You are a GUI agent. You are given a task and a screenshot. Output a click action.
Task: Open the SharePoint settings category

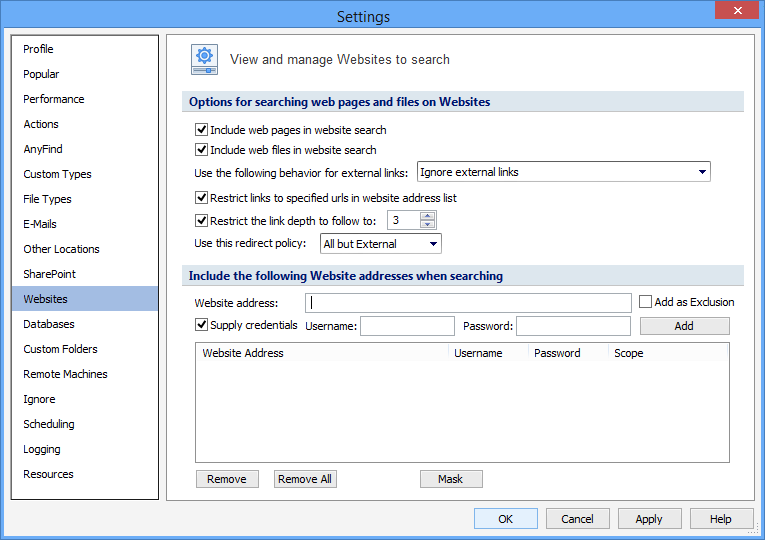pyautogui.click(x=50, y=274)
